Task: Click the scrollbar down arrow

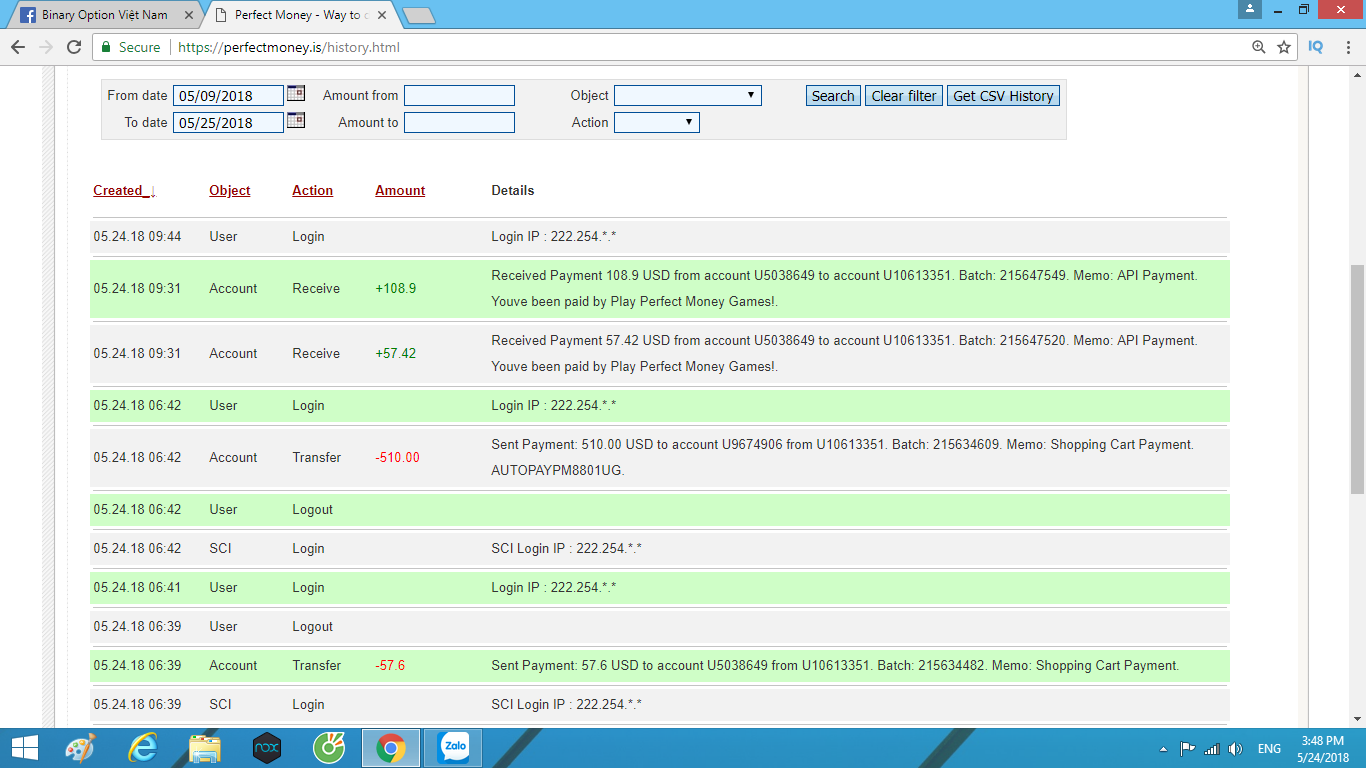Action: pos(1357,719)
